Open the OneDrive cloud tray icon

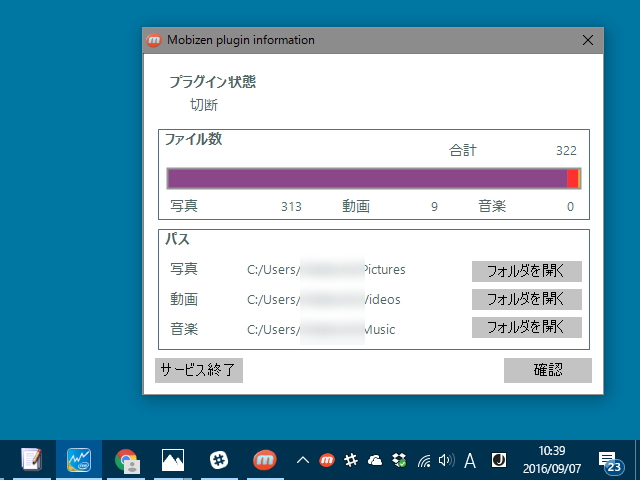375,460
